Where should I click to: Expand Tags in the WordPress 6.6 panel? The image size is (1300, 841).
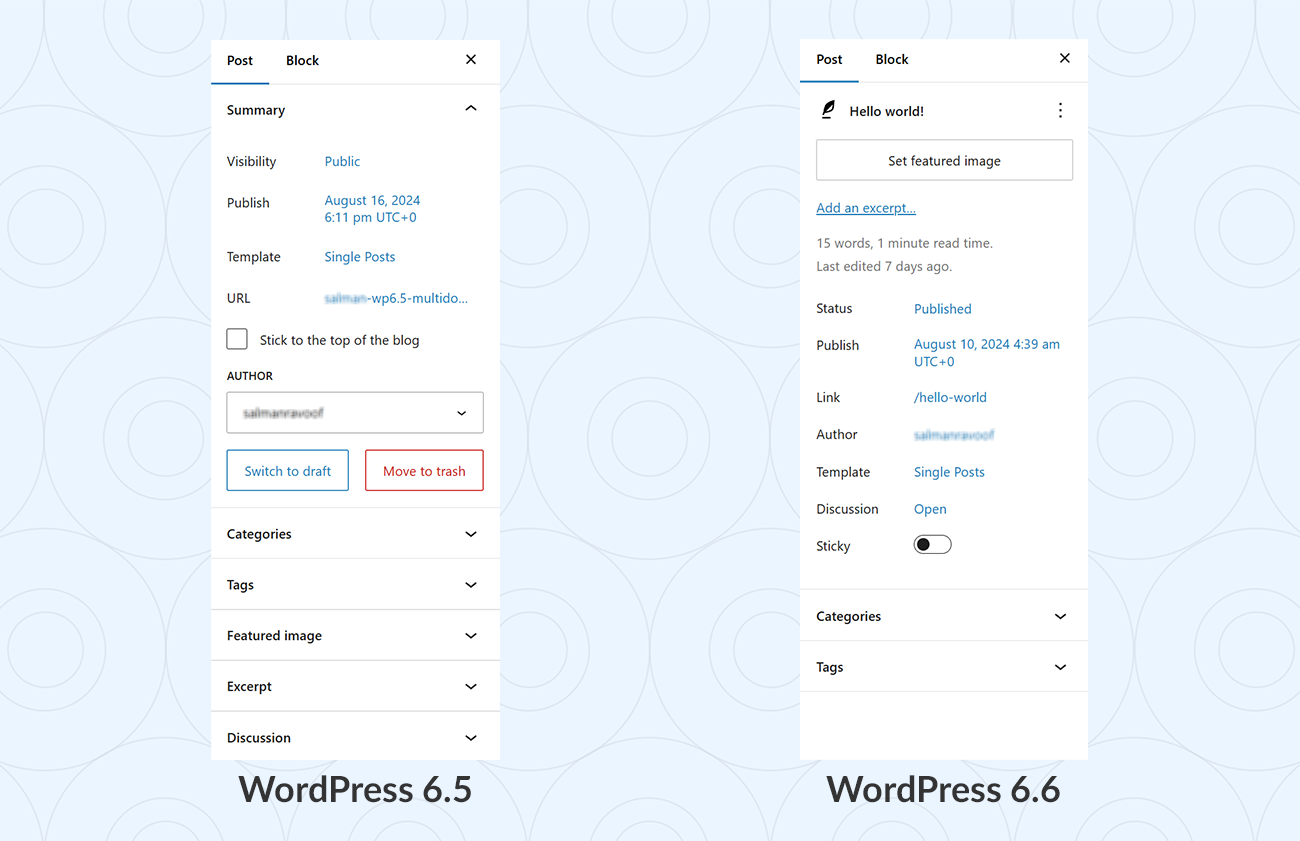point(943,667)
